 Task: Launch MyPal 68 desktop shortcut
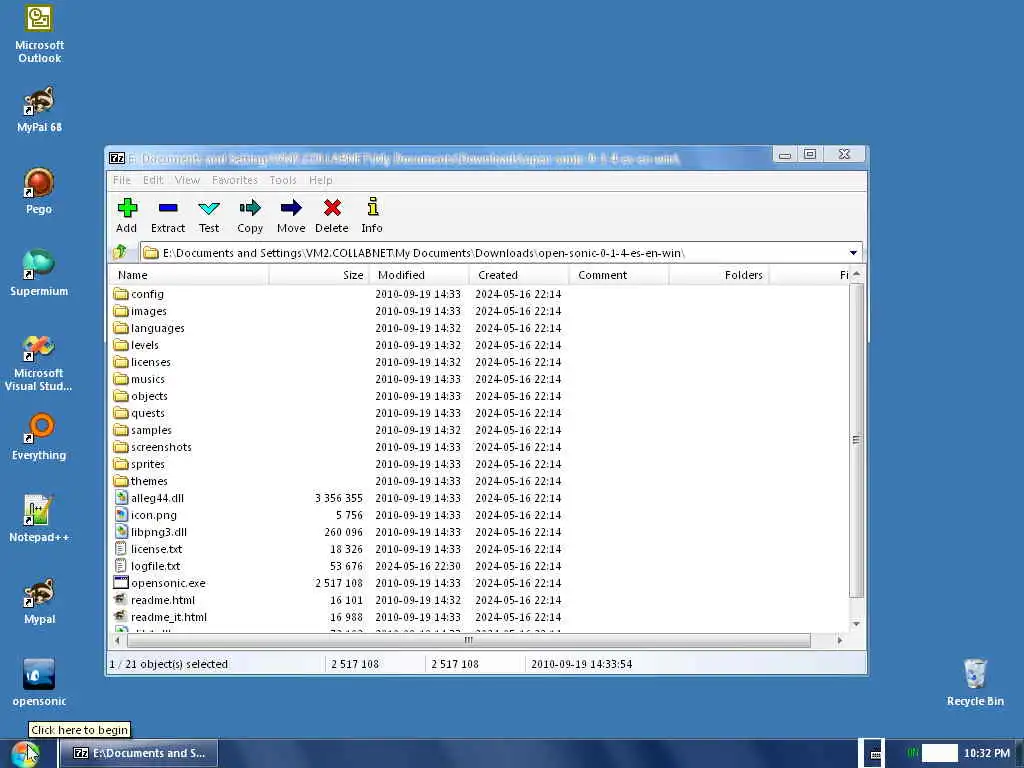pos(39,110)
